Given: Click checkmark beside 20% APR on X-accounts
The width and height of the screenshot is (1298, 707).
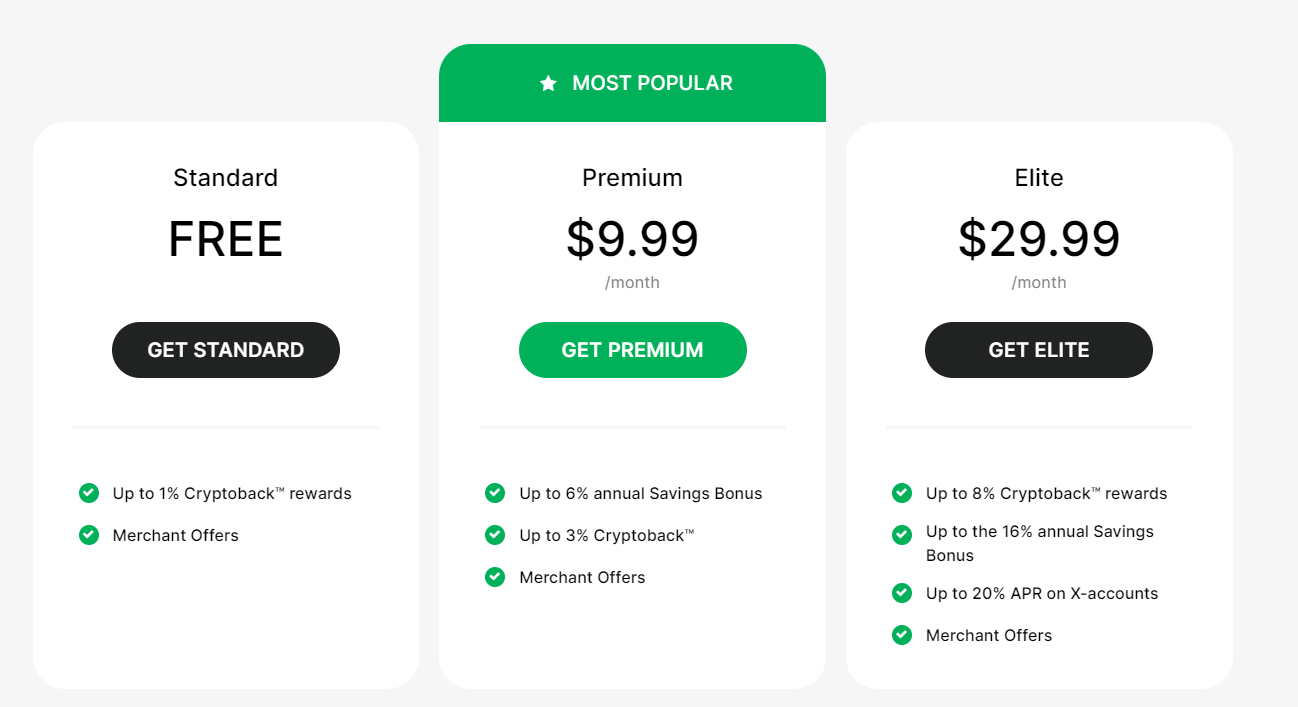Looking at the screenshot, I should point(902,593).
